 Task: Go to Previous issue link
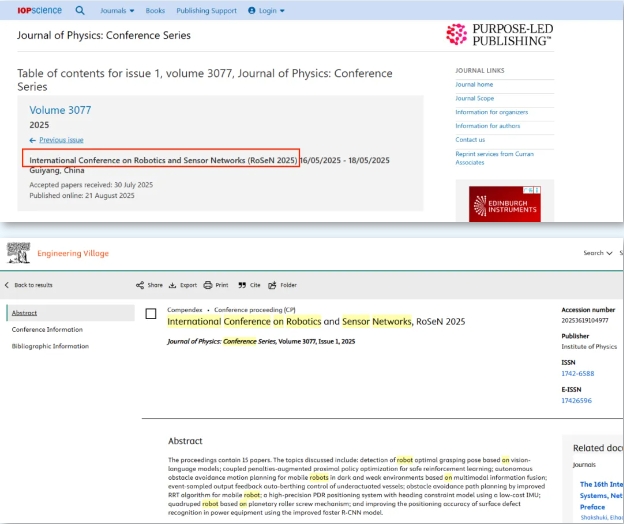61,140
